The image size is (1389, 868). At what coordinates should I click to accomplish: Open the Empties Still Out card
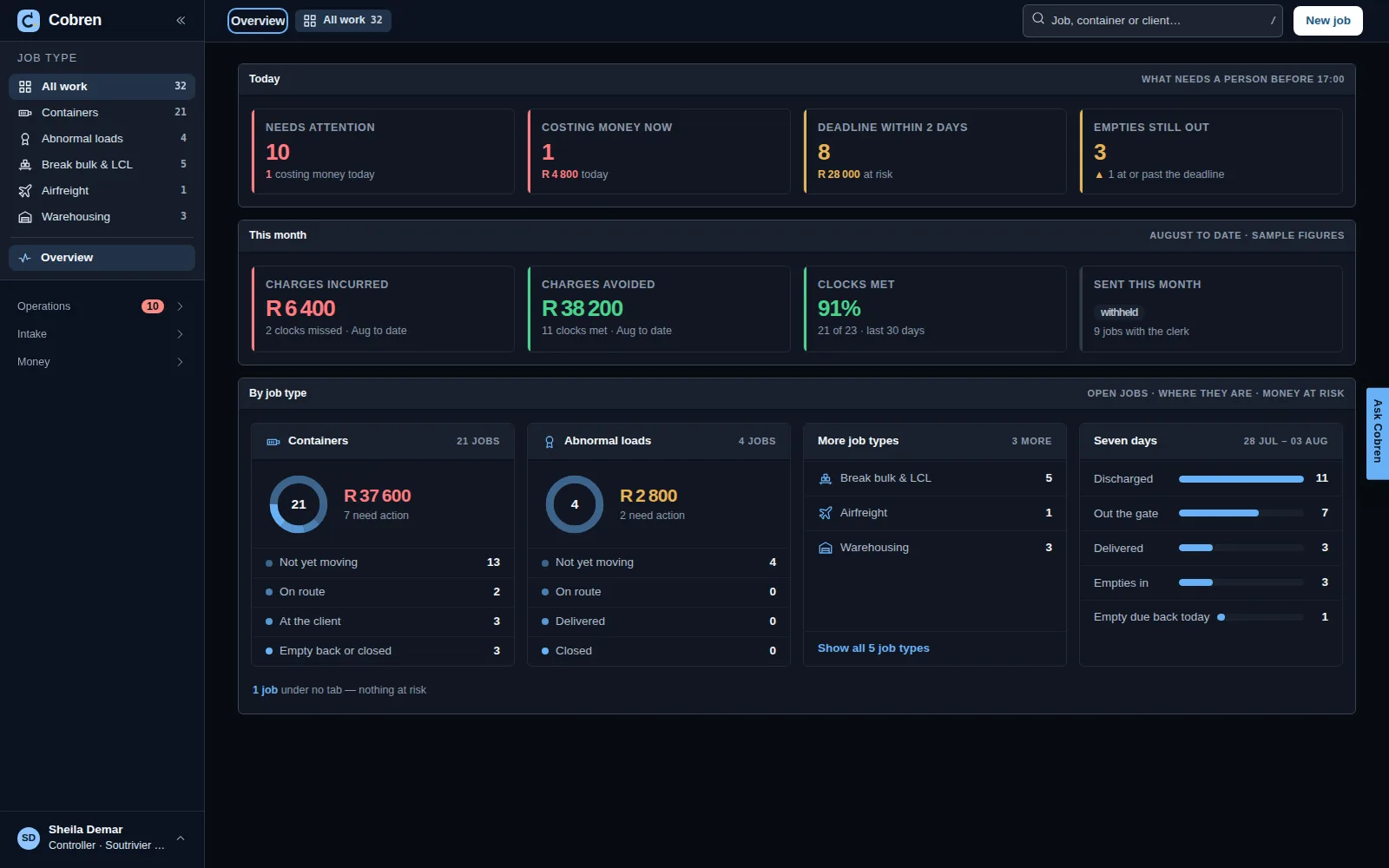[1211, 151]
